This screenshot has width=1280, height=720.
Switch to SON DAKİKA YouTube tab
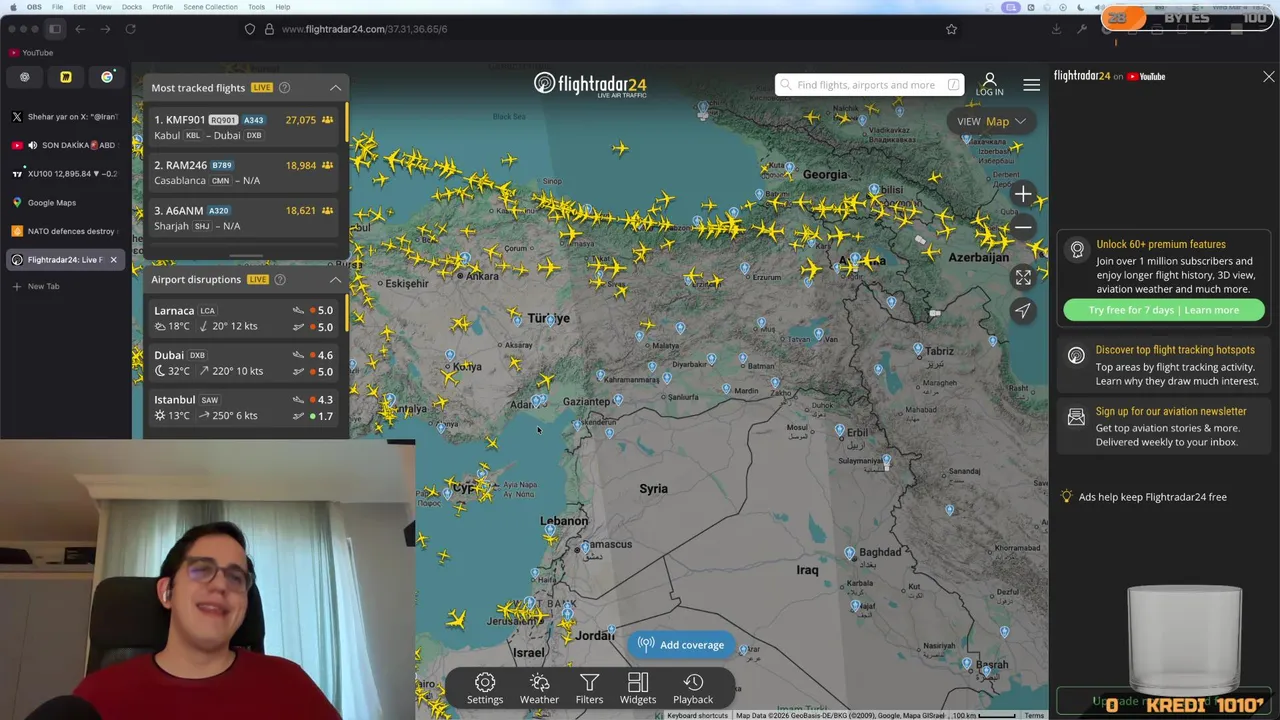(65, 145)
